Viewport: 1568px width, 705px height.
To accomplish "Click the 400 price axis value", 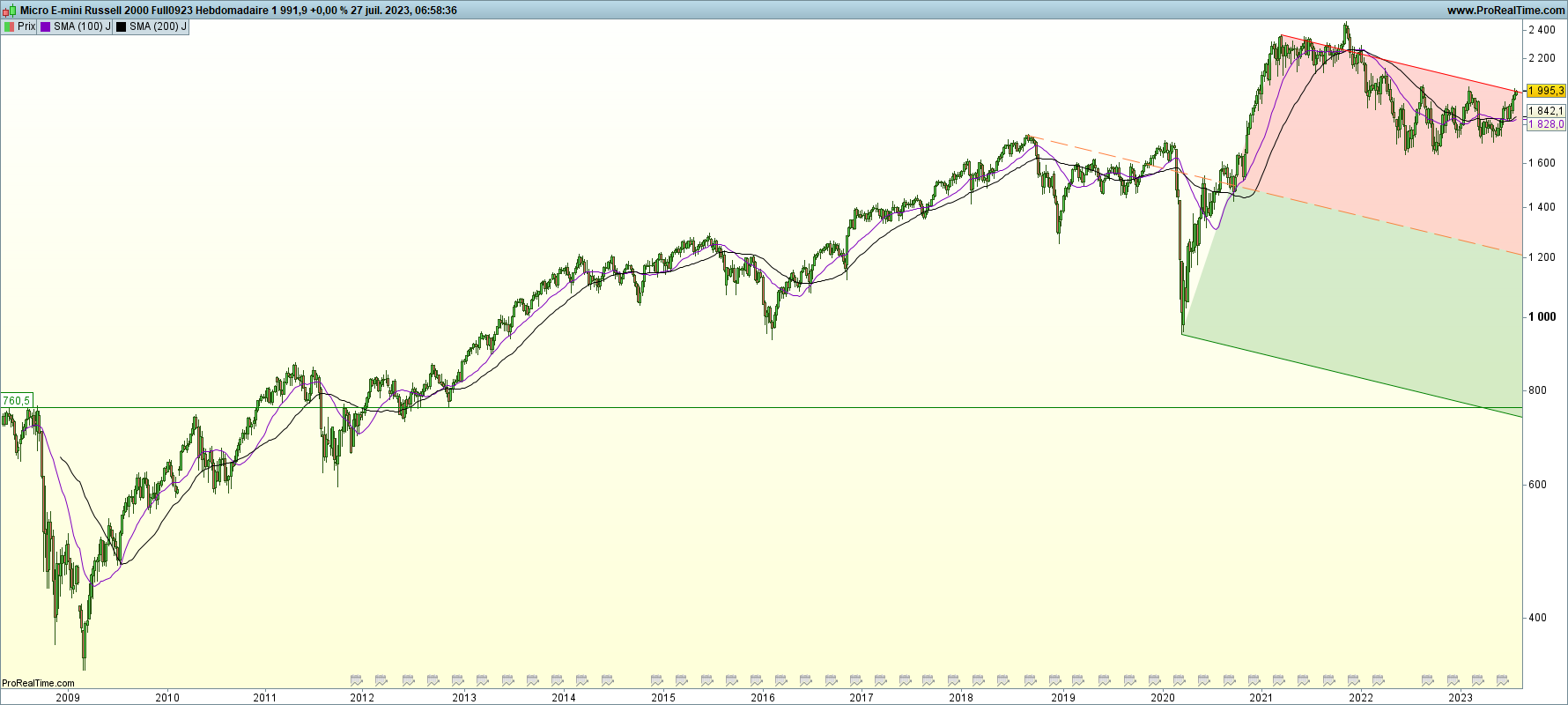I will (x=1537, y=618).
